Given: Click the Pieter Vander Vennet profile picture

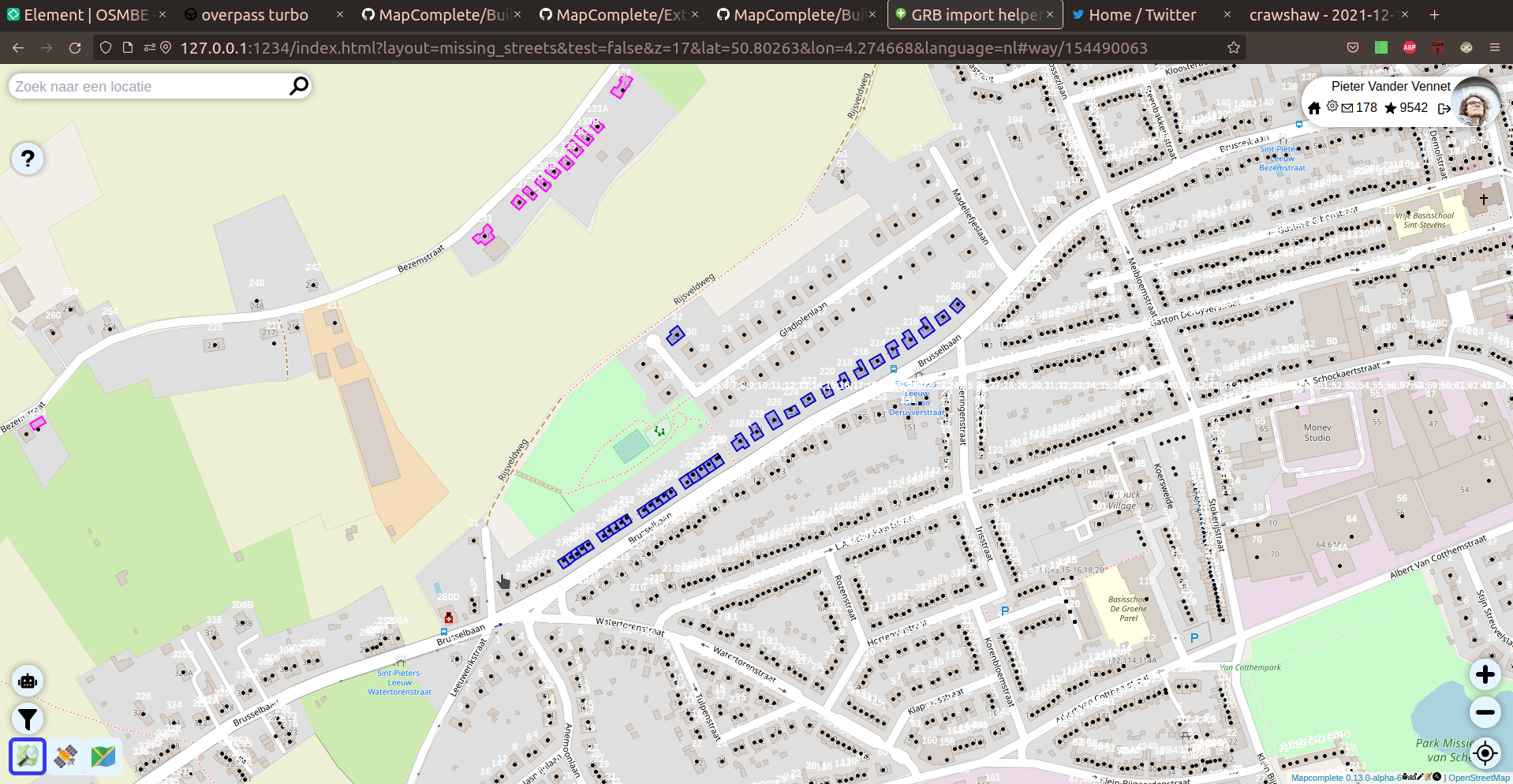Looking at the screenshot, I should (1476, 103).
